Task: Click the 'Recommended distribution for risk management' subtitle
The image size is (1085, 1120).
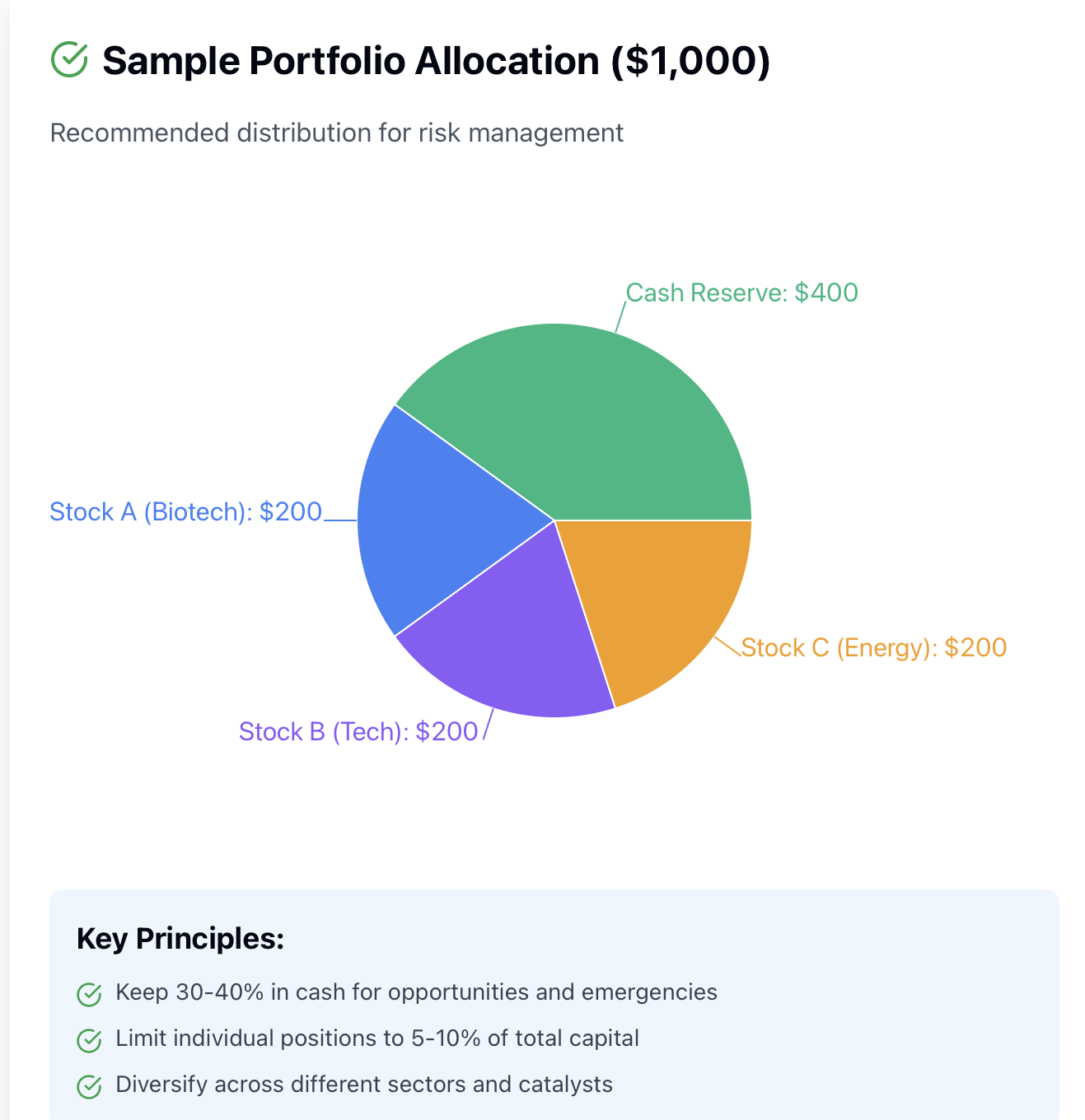Action: (337, 133)
